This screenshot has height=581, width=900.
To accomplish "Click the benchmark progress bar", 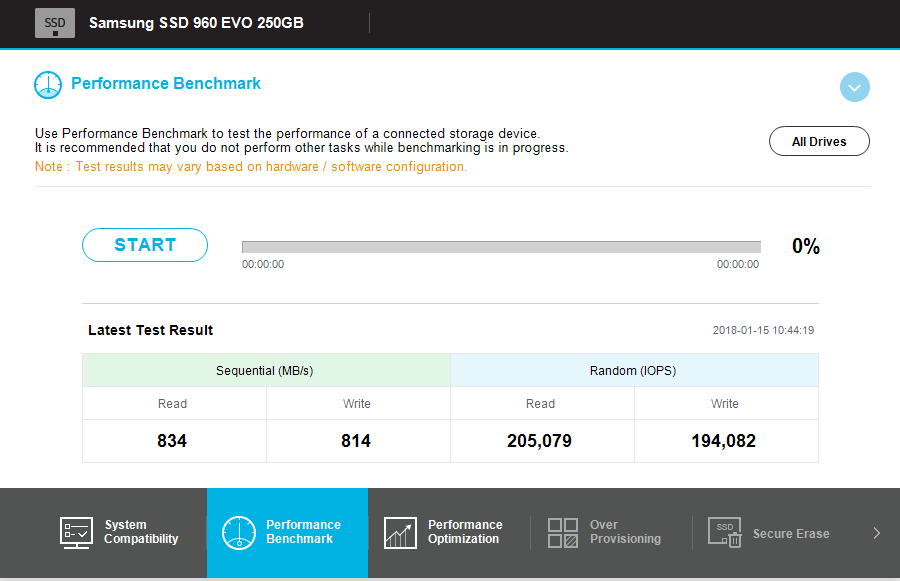I will click(x=502, y=247).
